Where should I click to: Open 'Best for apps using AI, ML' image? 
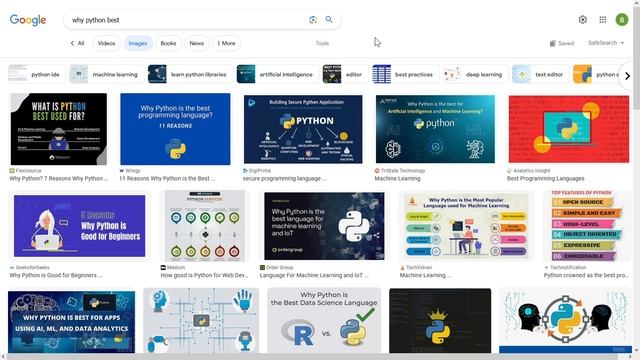tap(71, 321)
